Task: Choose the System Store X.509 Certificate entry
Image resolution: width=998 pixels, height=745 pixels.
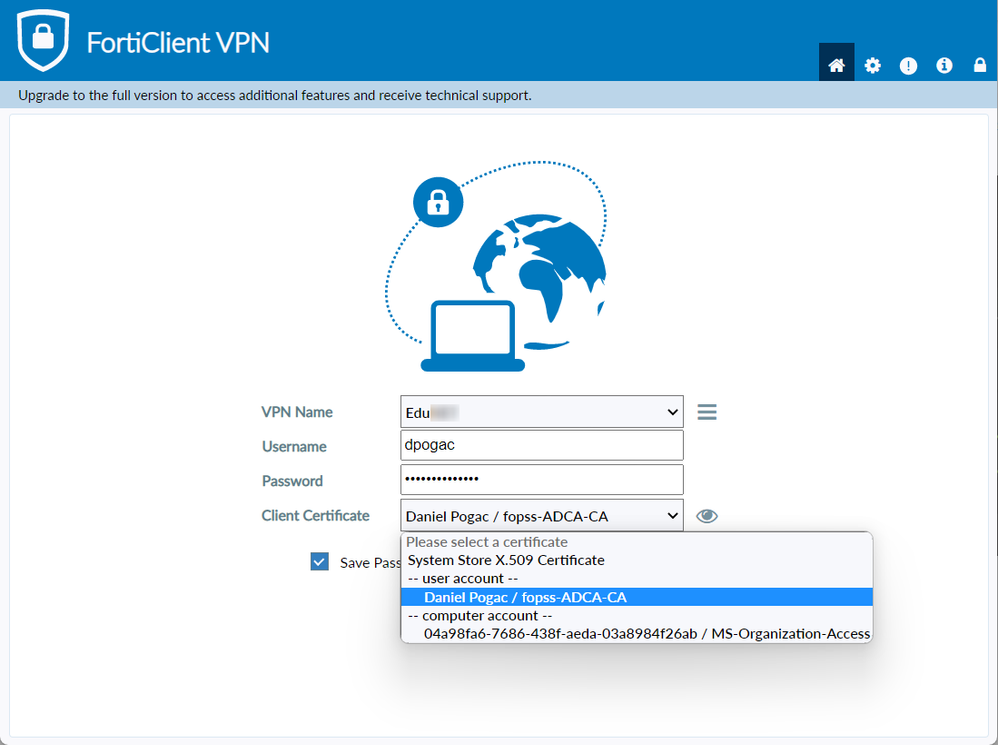Action: coord(636,560)
